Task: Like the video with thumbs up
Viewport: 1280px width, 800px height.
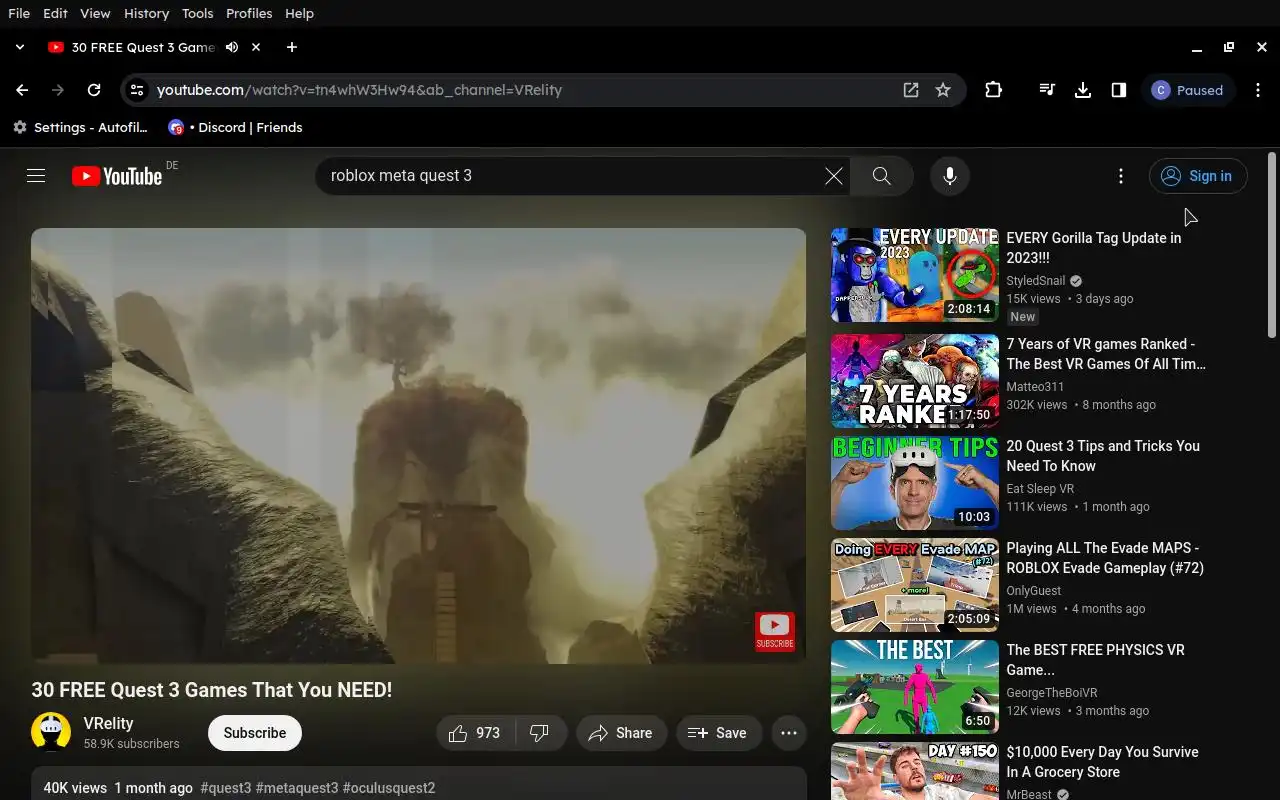Action: click(476, 733)
